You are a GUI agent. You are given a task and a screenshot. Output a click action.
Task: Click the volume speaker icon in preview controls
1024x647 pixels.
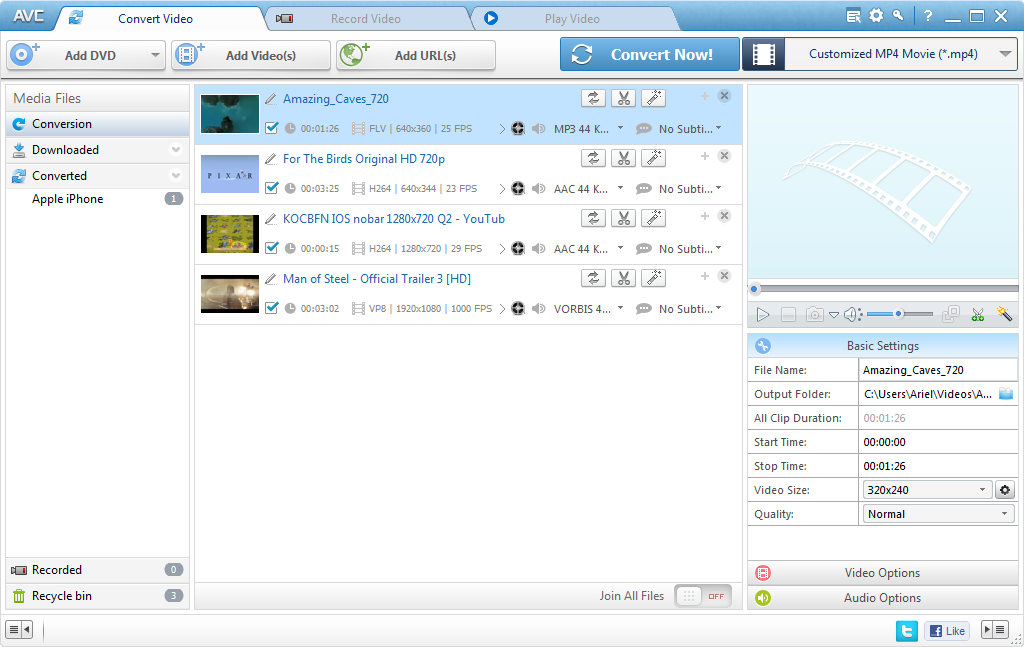point(853,315)
